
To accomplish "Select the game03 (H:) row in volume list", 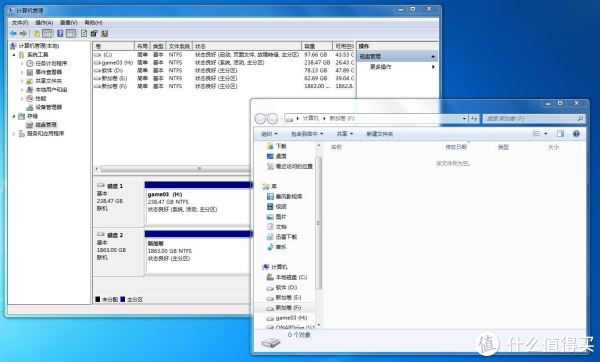I will (223, 63).
